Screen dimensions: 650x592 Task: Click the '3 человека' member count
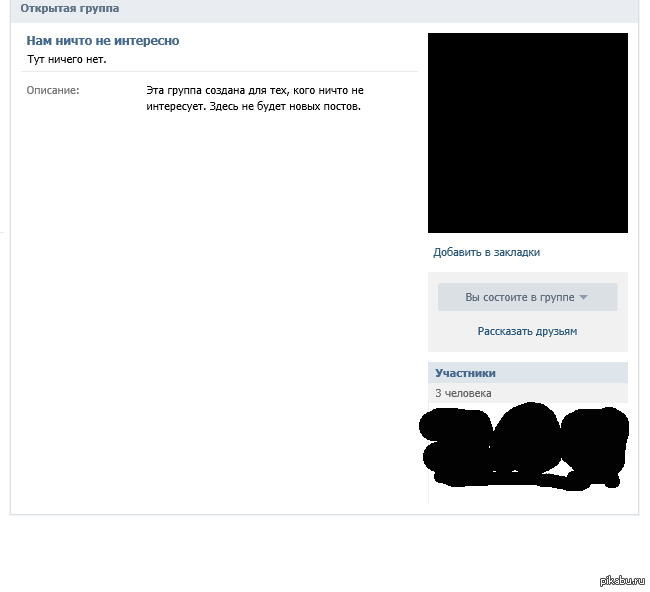coord(463,393)
